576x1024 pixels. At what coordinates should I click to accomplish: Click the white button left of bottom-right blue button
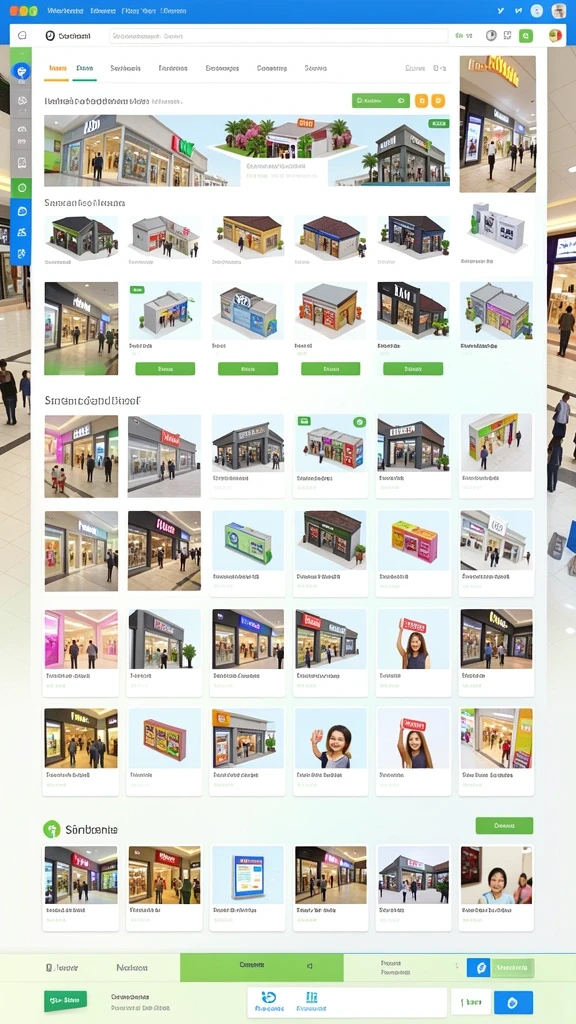click(471, 1002)
